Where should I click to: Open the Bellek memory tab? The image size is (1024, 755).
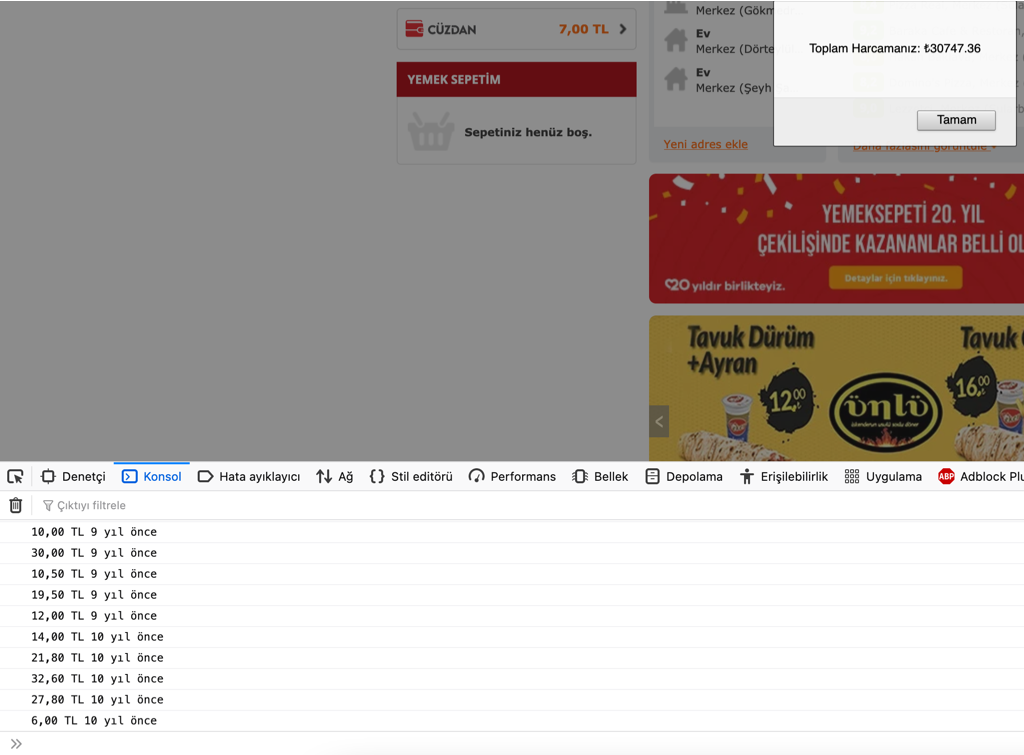(600, 477)
